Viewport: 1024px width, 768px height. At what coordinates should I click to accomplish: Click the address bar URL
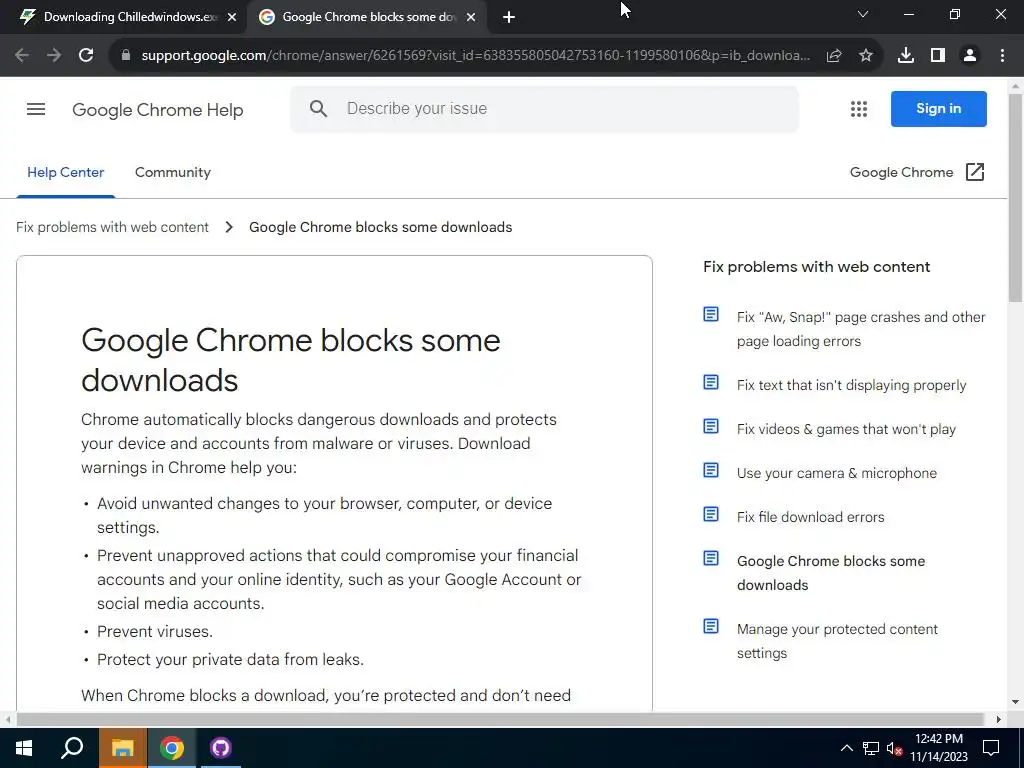point(475,56)
